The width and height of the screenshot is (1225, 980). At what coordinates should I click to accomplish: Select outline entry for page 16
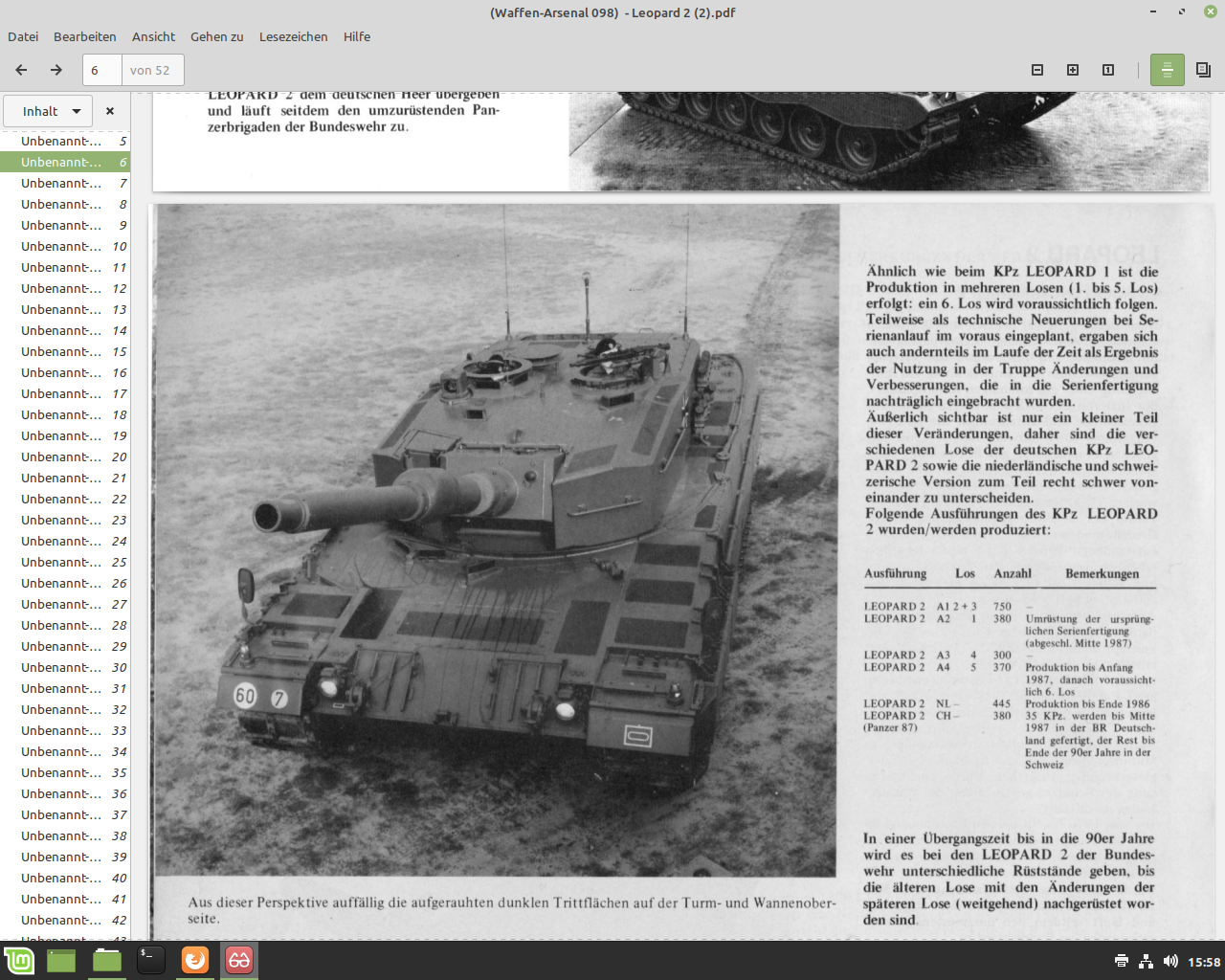(65, 372)
